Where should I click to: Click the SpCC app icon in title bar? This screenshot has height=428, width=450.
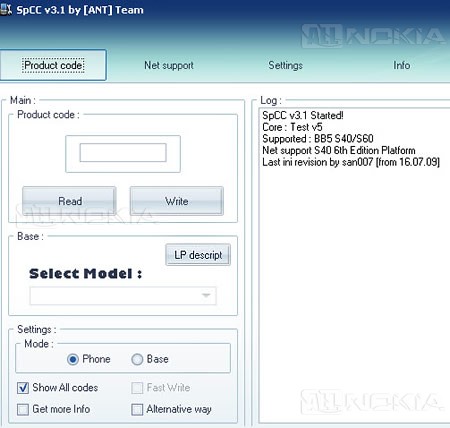tap(6, 9)
